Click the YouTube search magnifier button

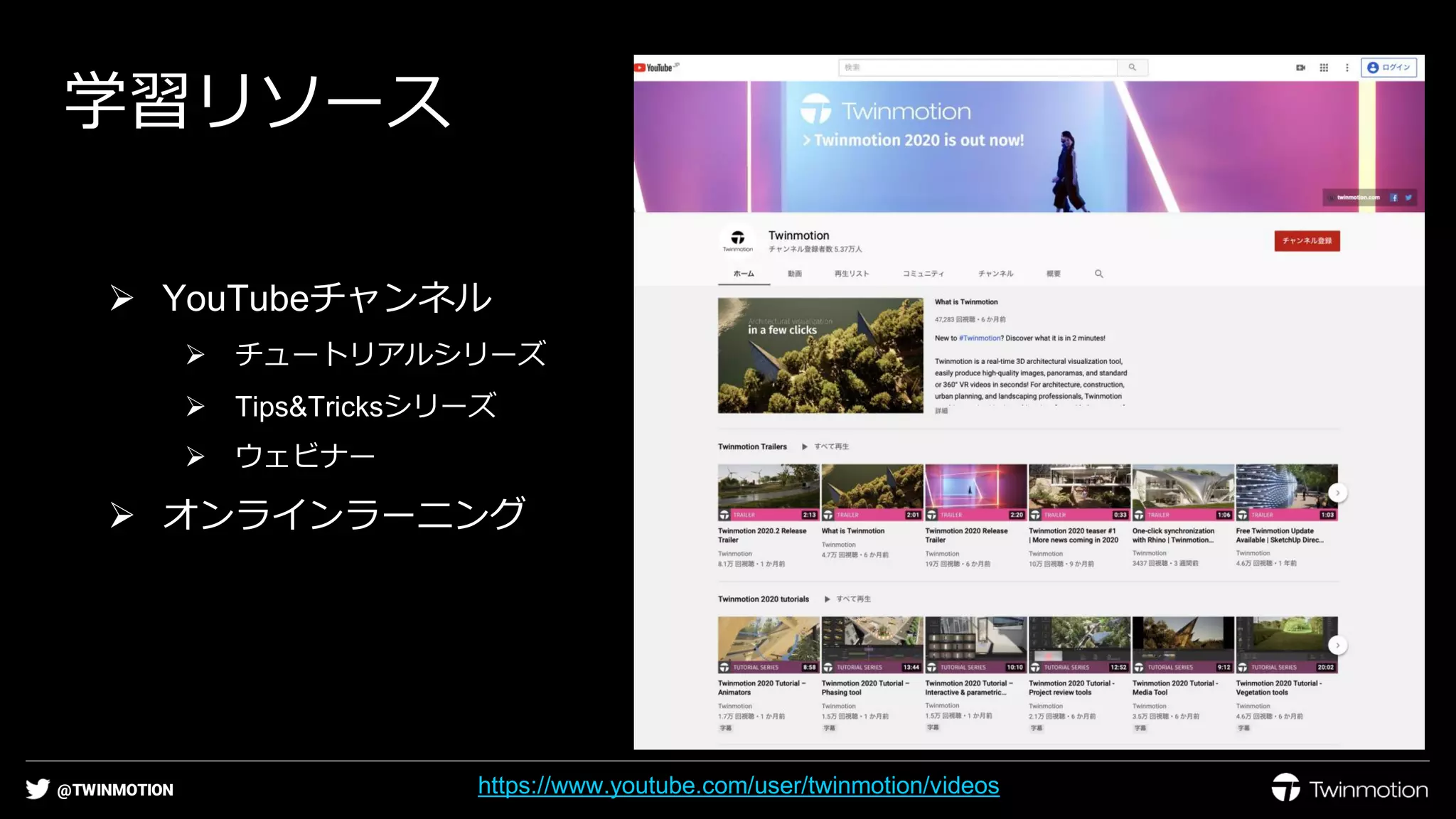click(x=1133, y=68)
